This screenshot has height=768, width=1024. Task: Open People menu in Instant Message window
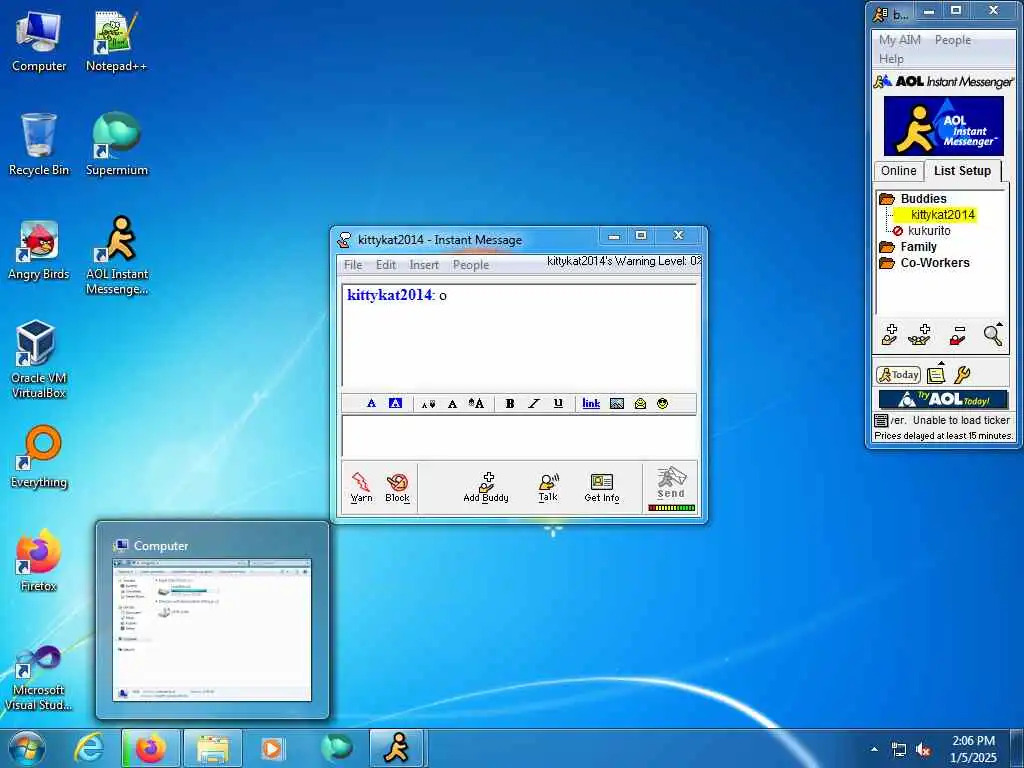pyautogui.click(x=471, y=264)
